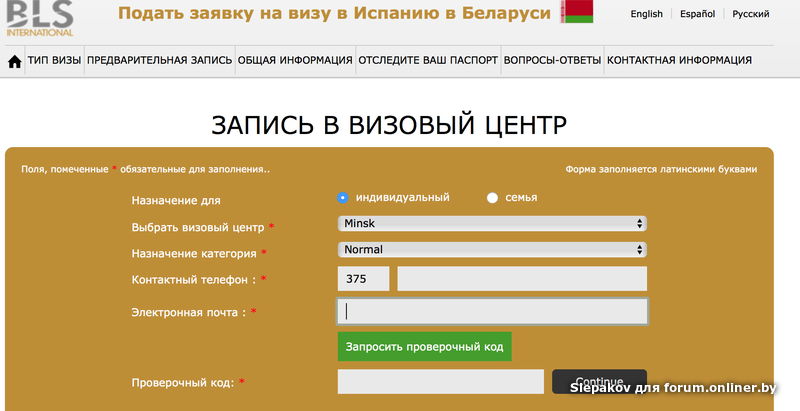Select the 'индивидуальный' radio button
The width and height of the screenshot is (800, 411).
[343, 197]
